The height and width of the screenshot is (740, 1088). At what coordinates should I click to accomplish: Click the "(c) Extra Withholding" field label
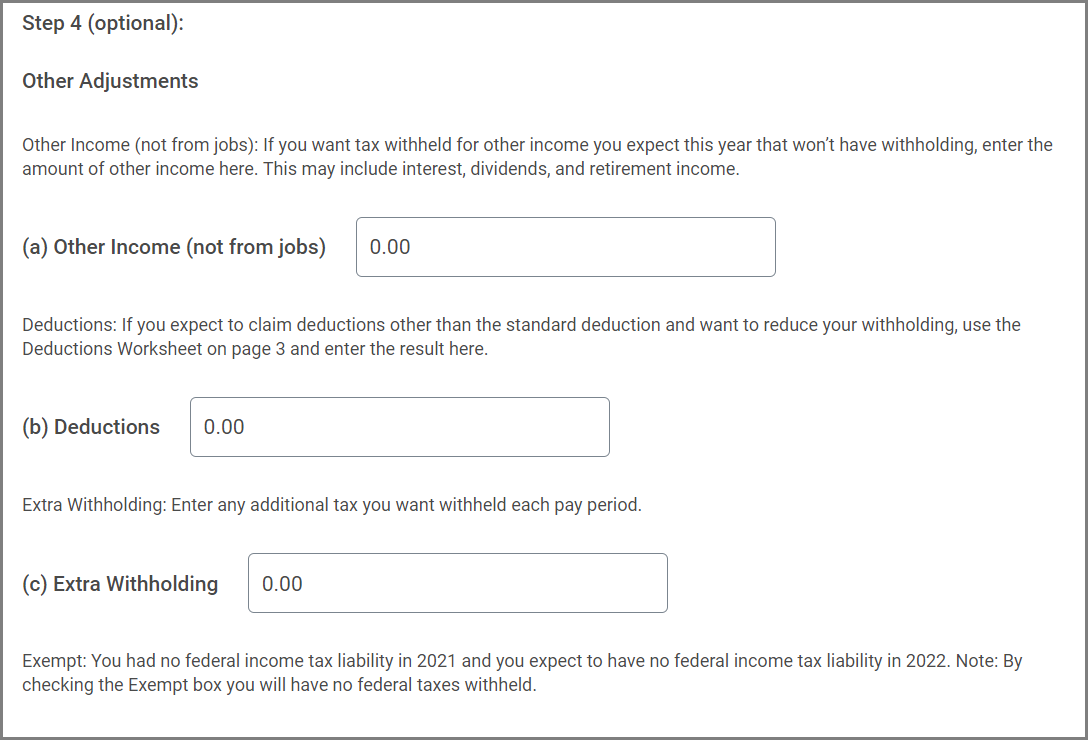coord(120,584)
